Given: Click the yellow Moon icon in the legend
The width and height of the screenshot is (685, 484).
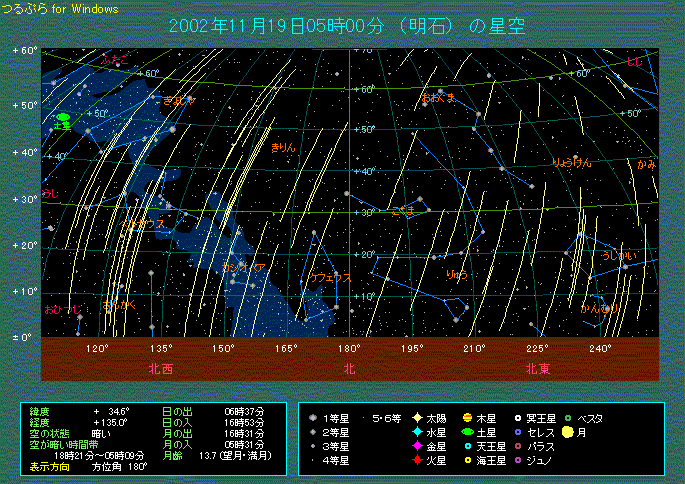Looking at the screenshot, I should 567,432.
